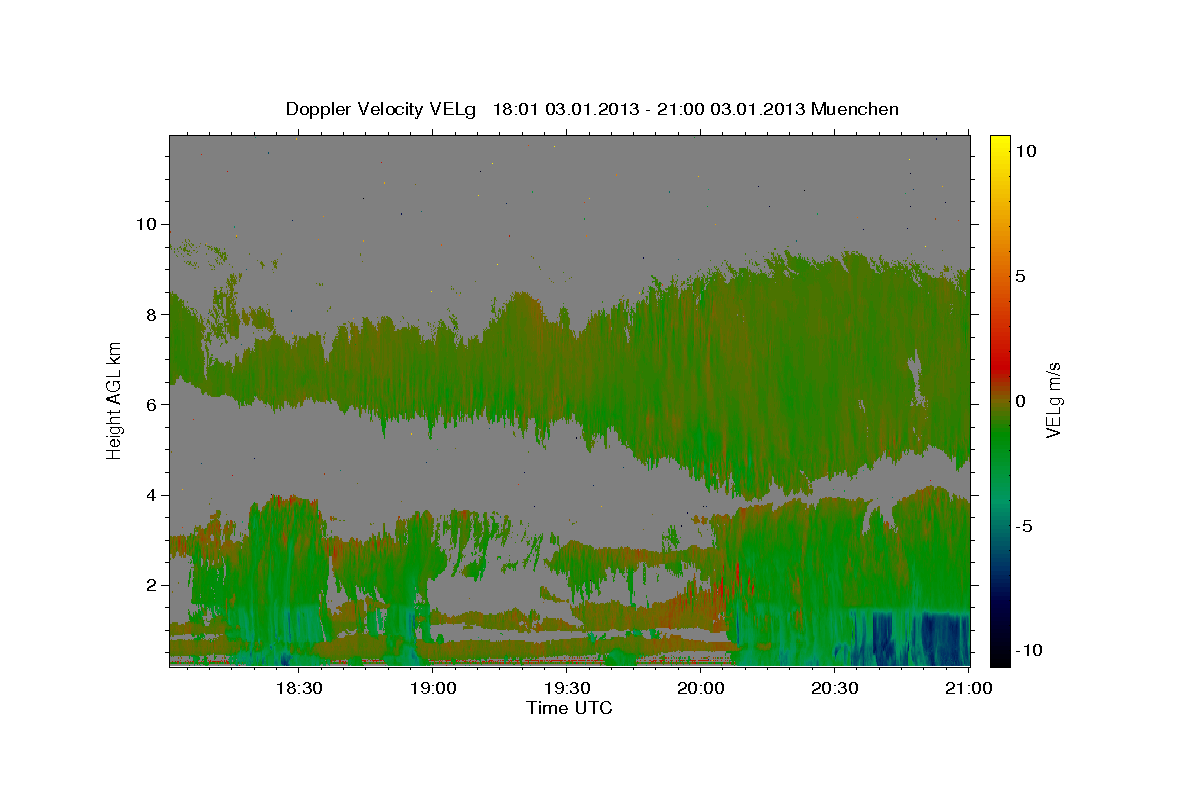This screenshot has height=800, width=1200.
Task: Click the 21:00 time tick label
Action: coord(969,688)
